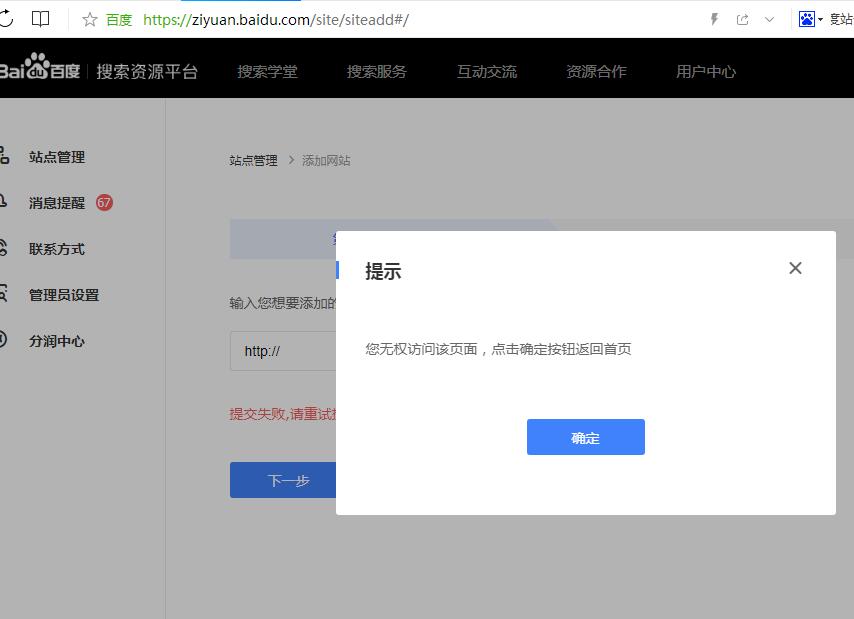
Task: Select the 百度 label in the address bar
Action: 118,18
